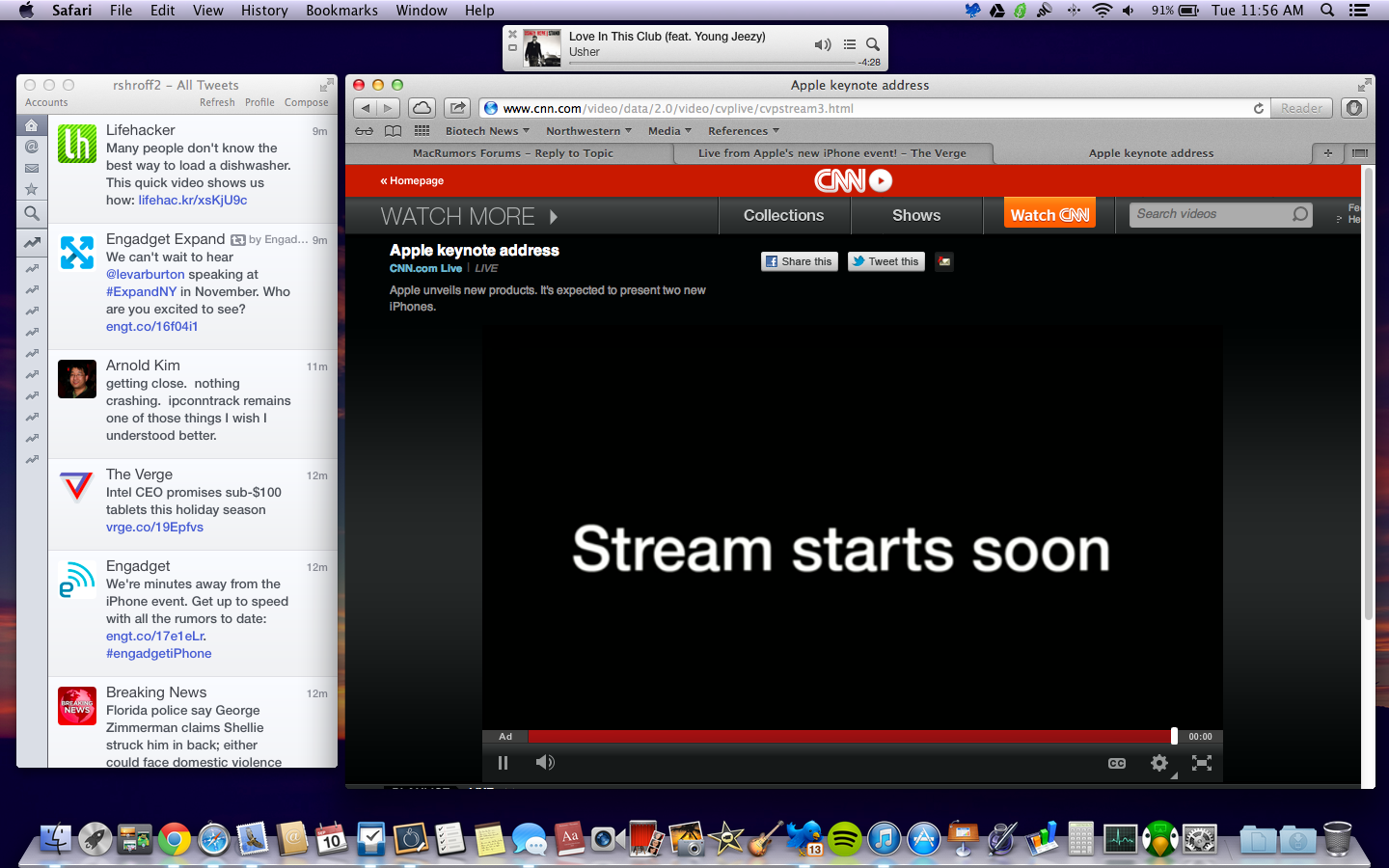Open iTunes mini player track list icon
The image size is (1389, 868).
pyautogui.click(x=850, y=44)
